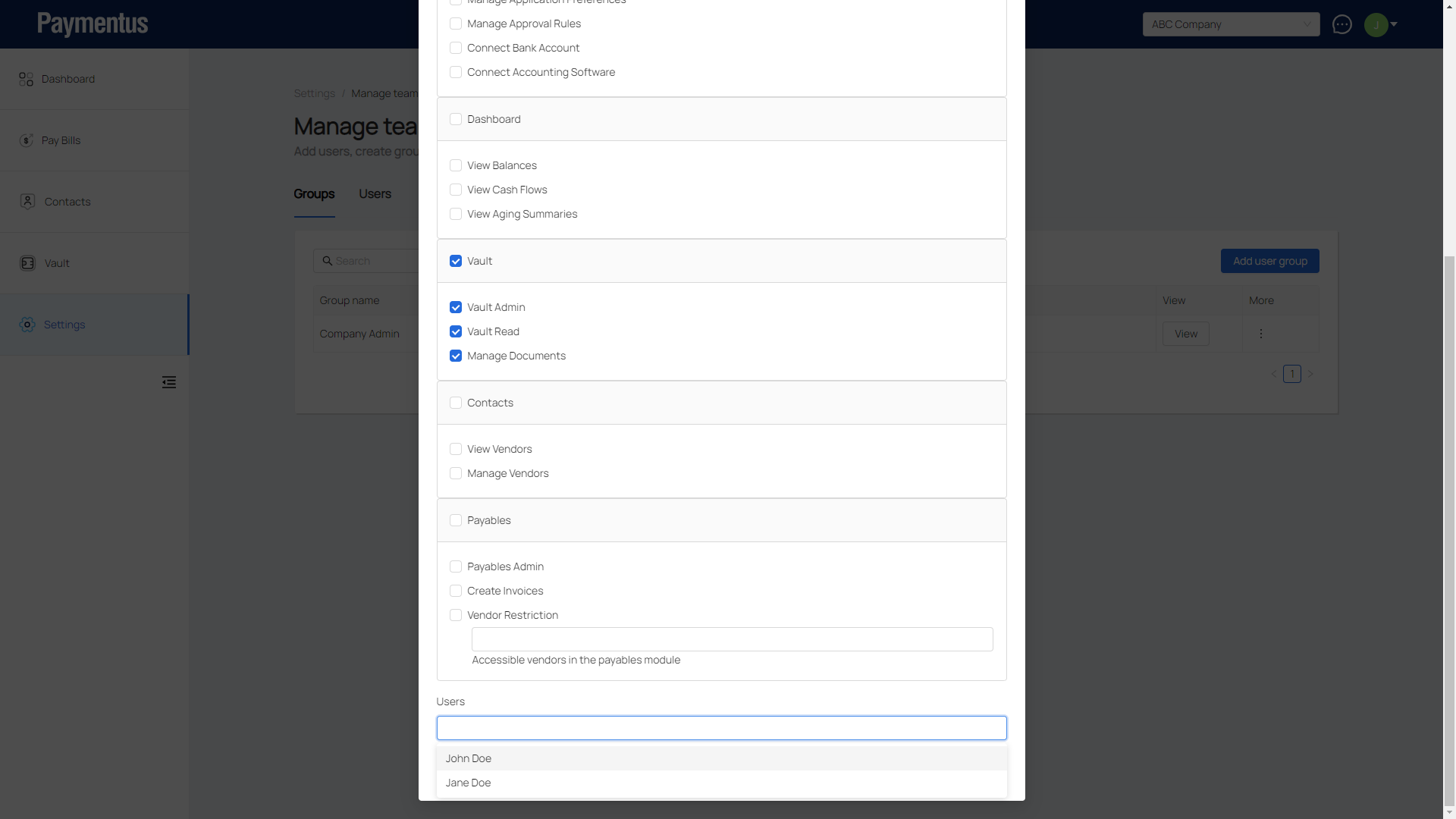Click the Pay Bills sidebar icon
1456x819 pixels.
(27, 140)
